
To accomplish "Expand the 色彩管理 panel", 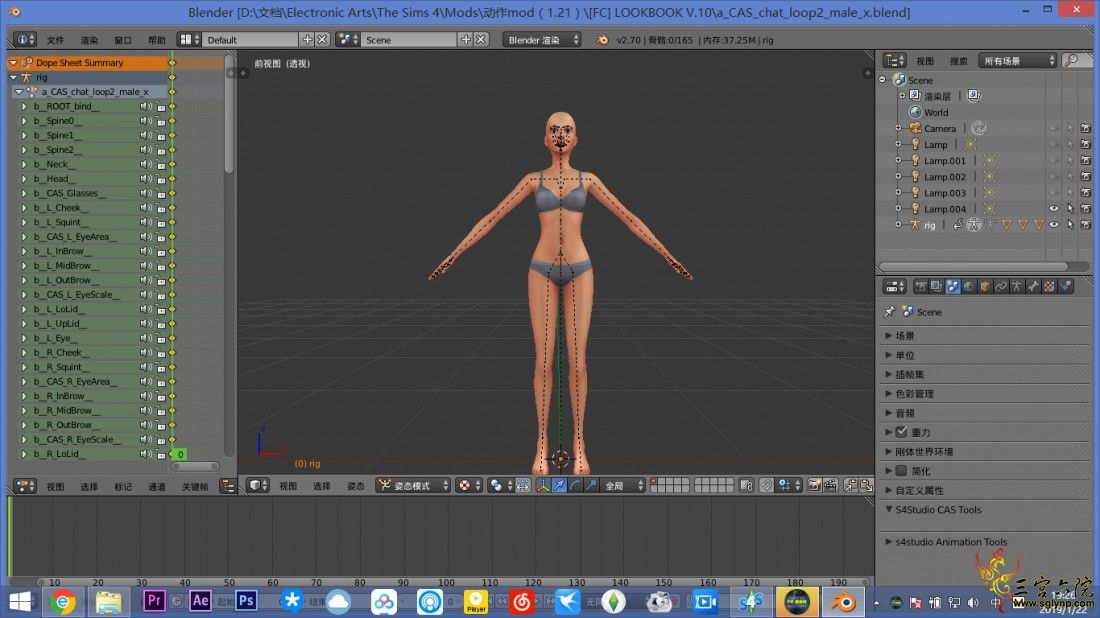I will pos(889,394).
